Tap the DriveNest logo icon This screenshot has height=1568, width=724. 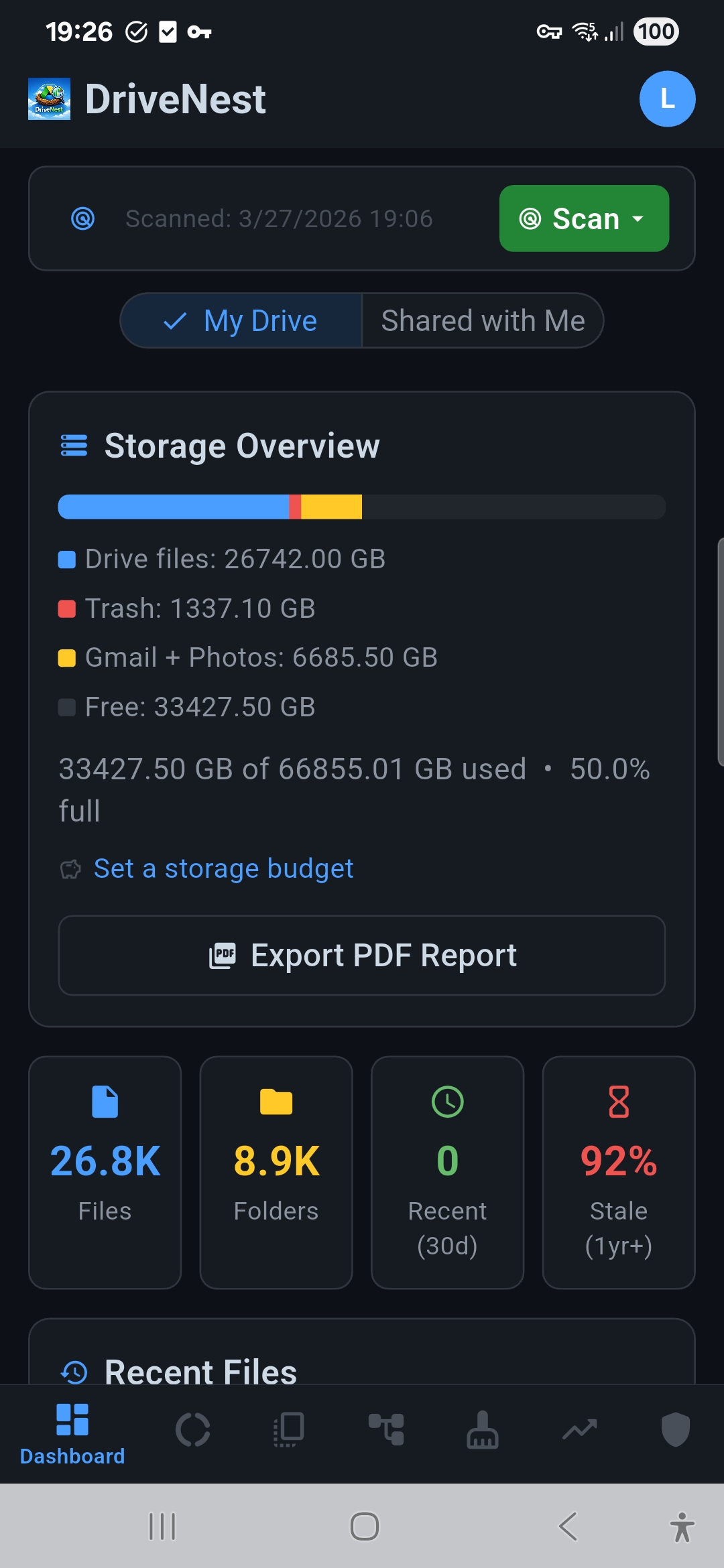49,99
